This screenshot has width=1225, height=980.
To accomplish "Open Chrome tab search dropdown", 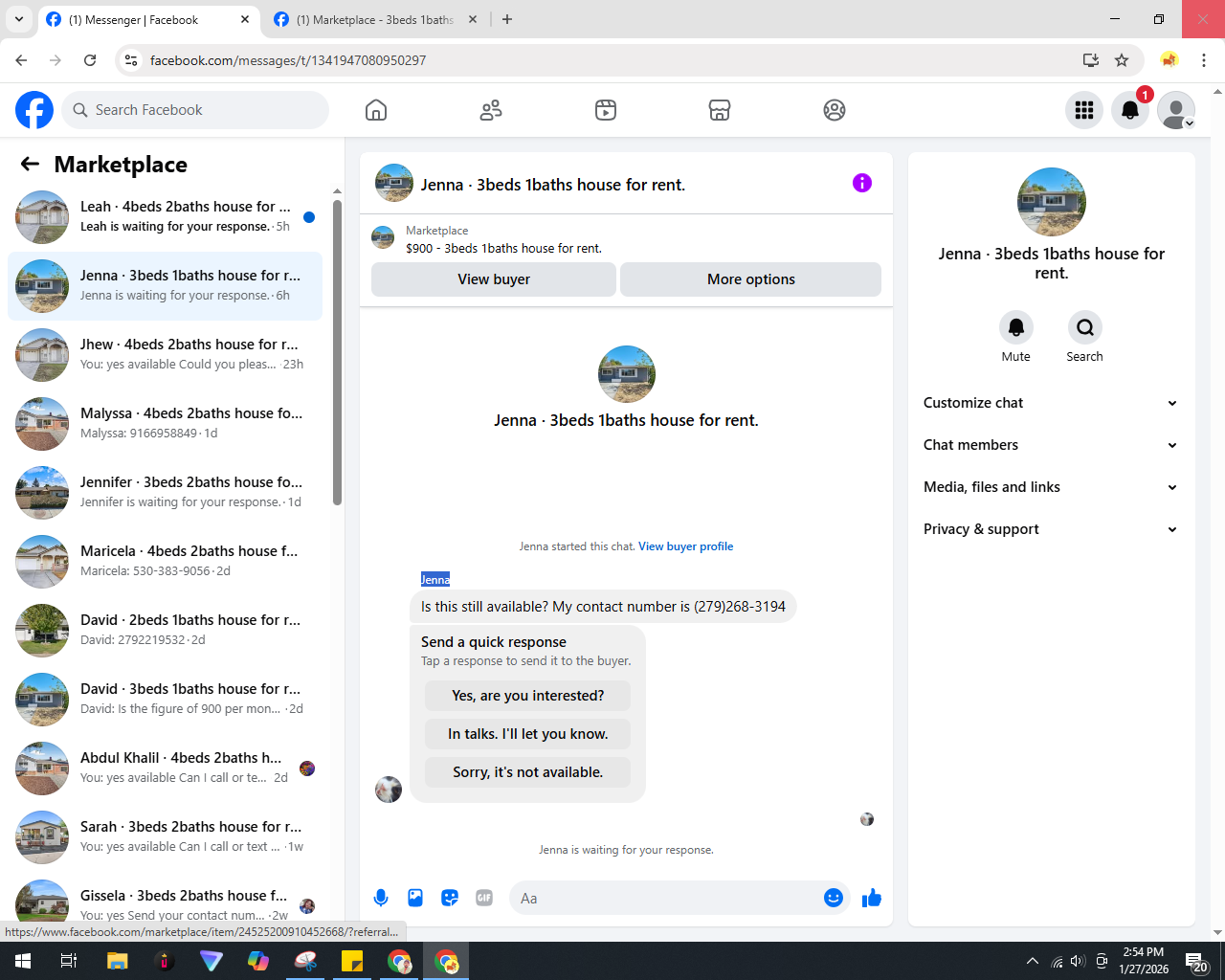I will pos(19,19).
